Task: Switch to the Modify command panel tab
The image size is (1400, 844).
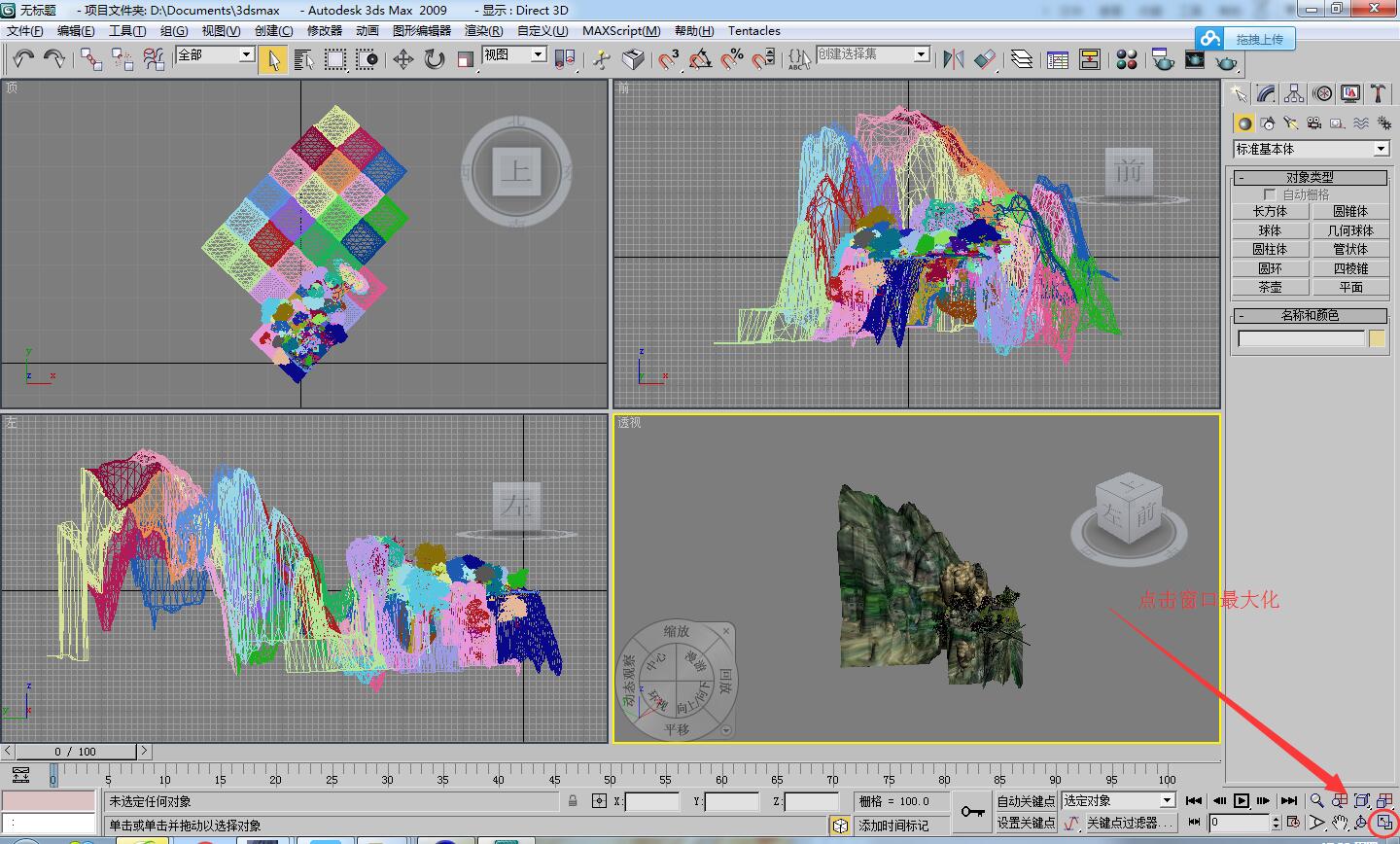Action: tap(1266, 93)
